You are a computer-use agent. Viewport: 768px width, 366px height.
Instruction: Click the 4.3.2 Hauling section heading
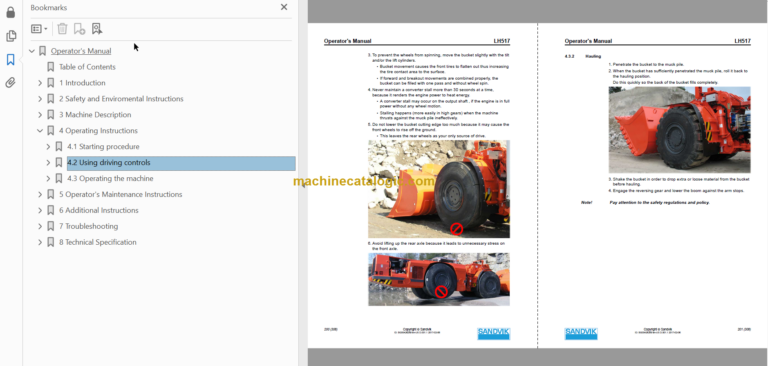(583, 57)
